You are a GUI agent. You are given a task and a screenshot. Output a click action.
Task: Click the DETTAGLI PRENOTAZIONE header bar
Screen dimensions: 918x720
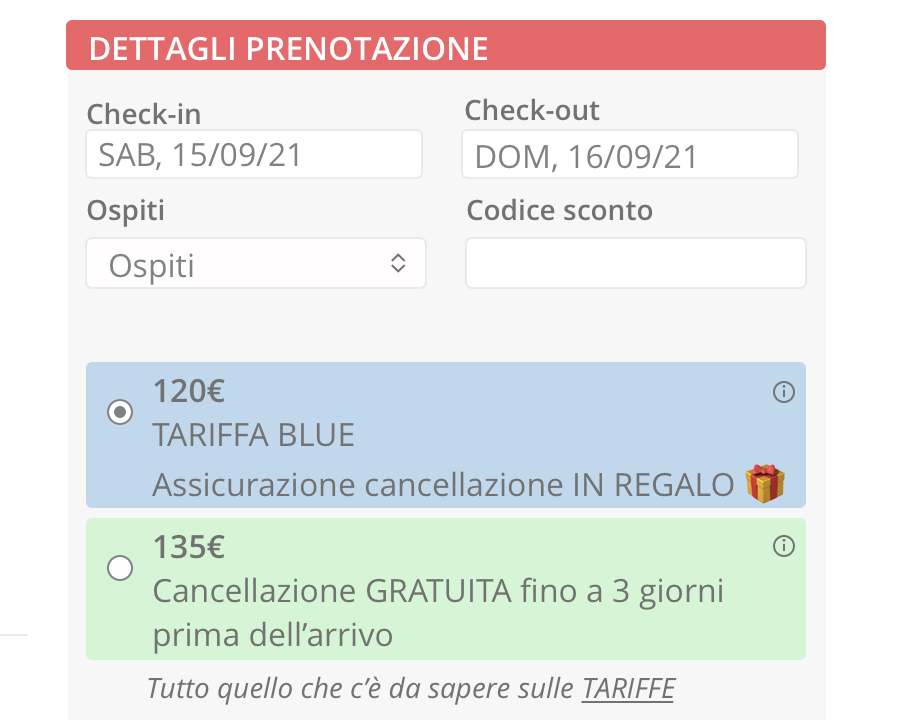coord(446,45)
